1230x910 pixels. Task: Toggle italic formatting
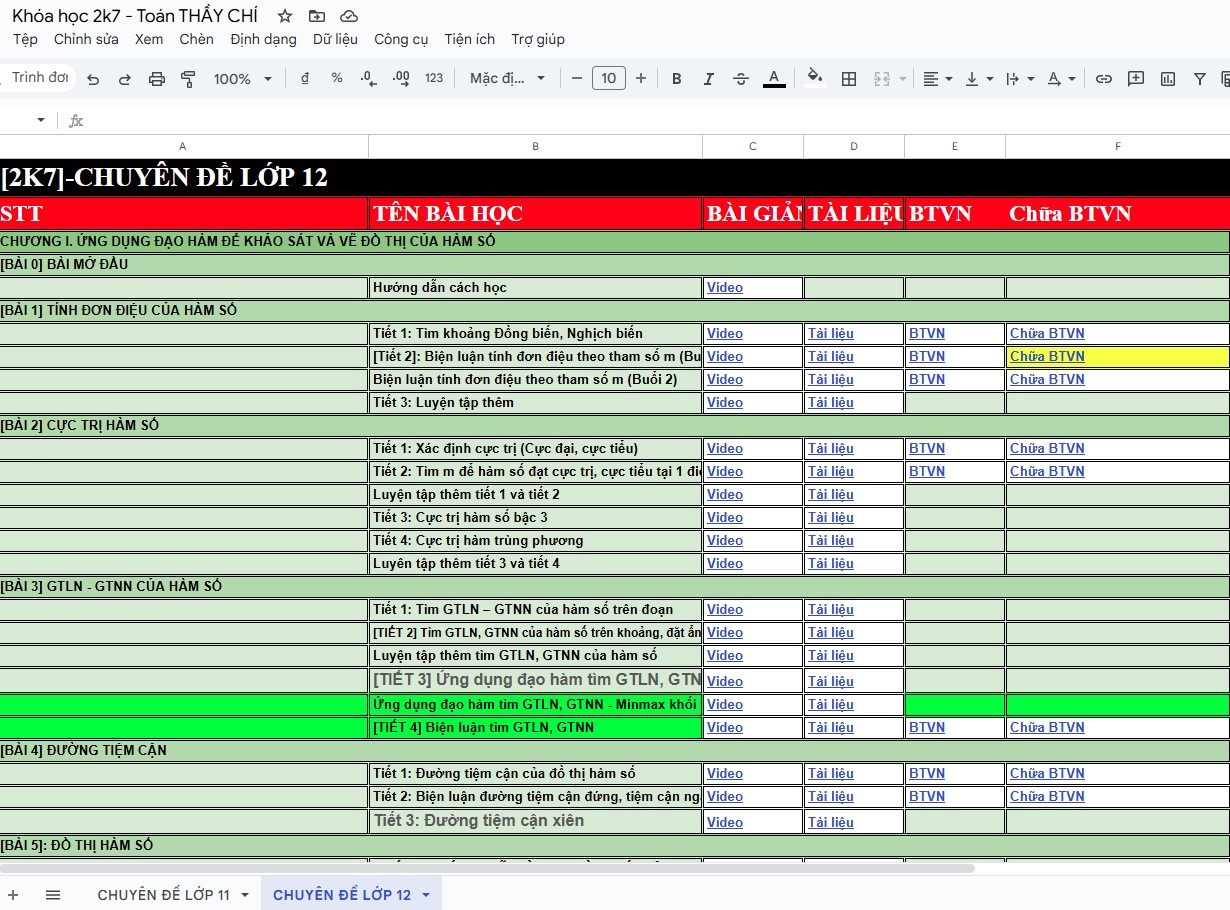pyautogui.click(x=709, y=79)
